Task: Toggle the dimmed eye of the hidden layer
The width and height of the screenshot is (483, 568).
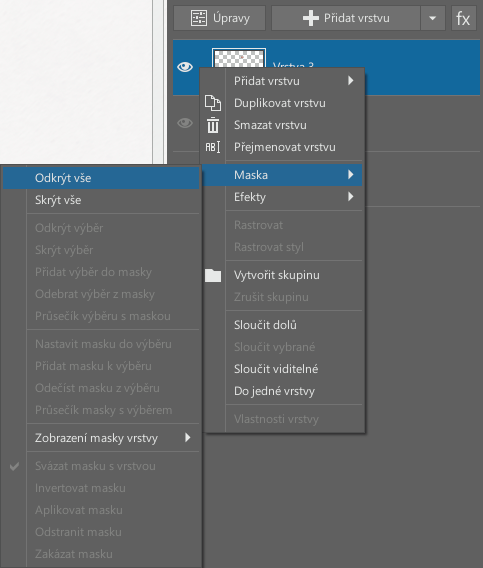Action: coord(185,123)
